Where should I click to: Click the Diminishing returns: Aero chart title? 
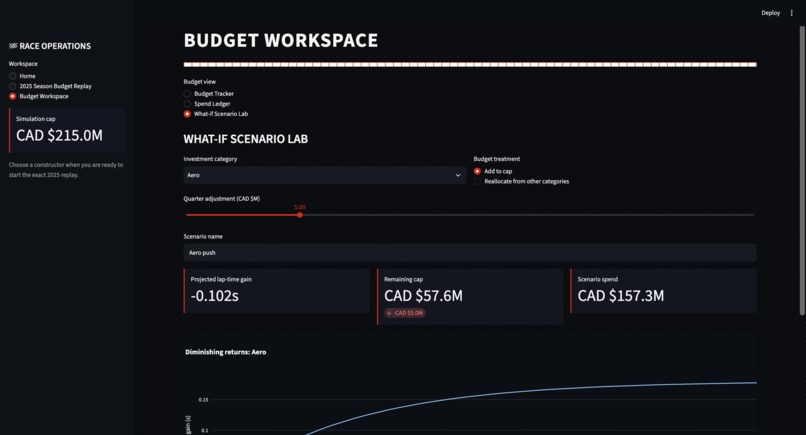point(226,352)
